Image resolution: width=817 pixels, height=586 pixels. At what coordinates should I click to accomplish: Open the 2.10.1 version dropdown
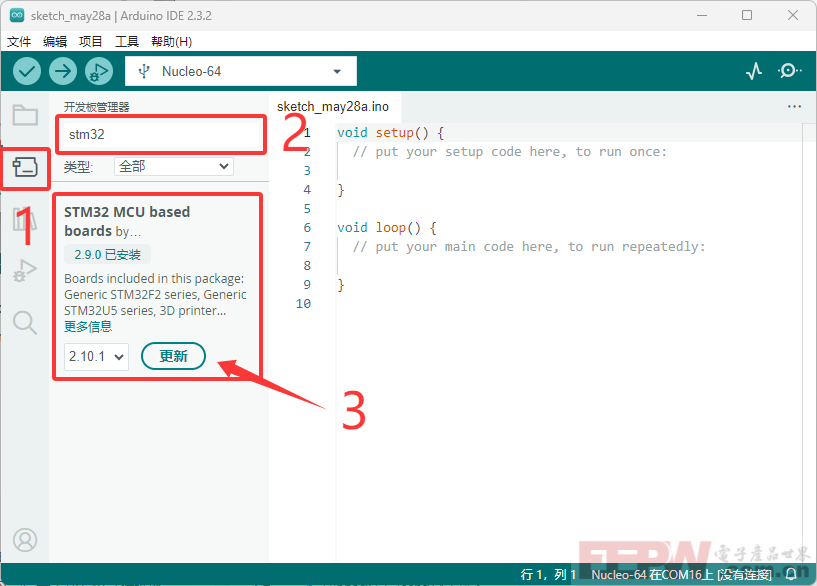[96, 357]
